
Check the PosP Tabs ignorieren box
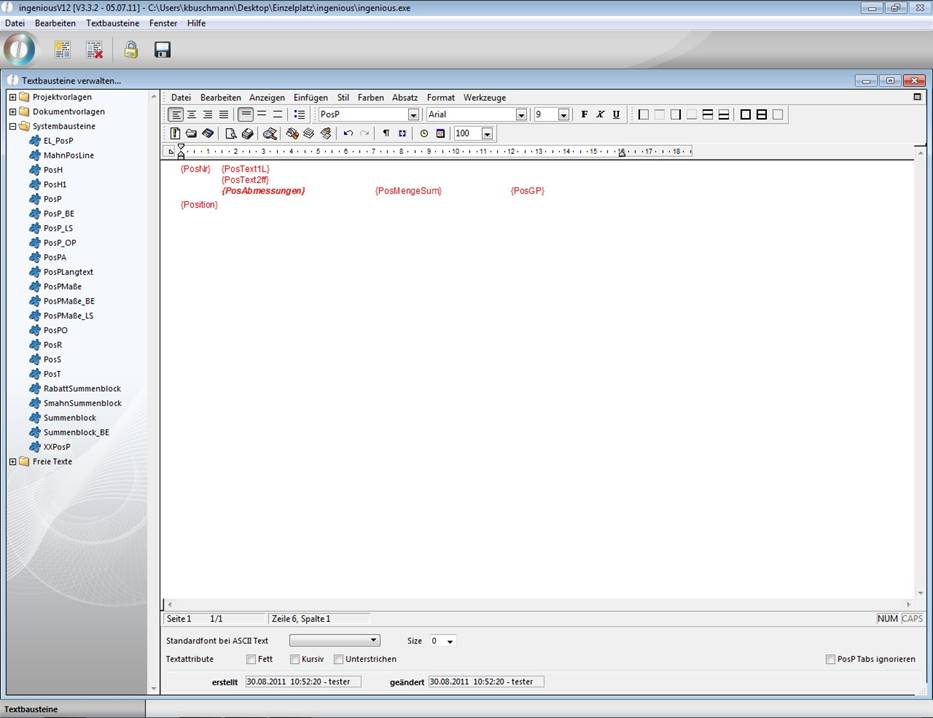pyautogui.click(x=831, y=660)
